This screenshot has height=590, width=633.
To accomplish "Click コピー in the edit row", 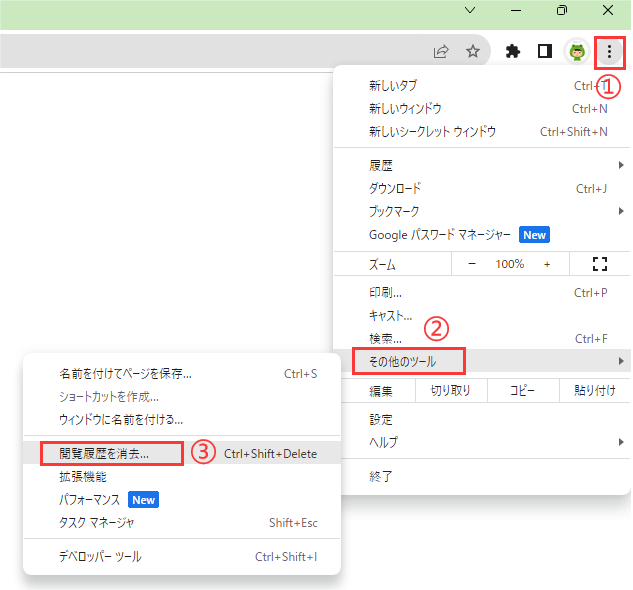I will (523, 391).
